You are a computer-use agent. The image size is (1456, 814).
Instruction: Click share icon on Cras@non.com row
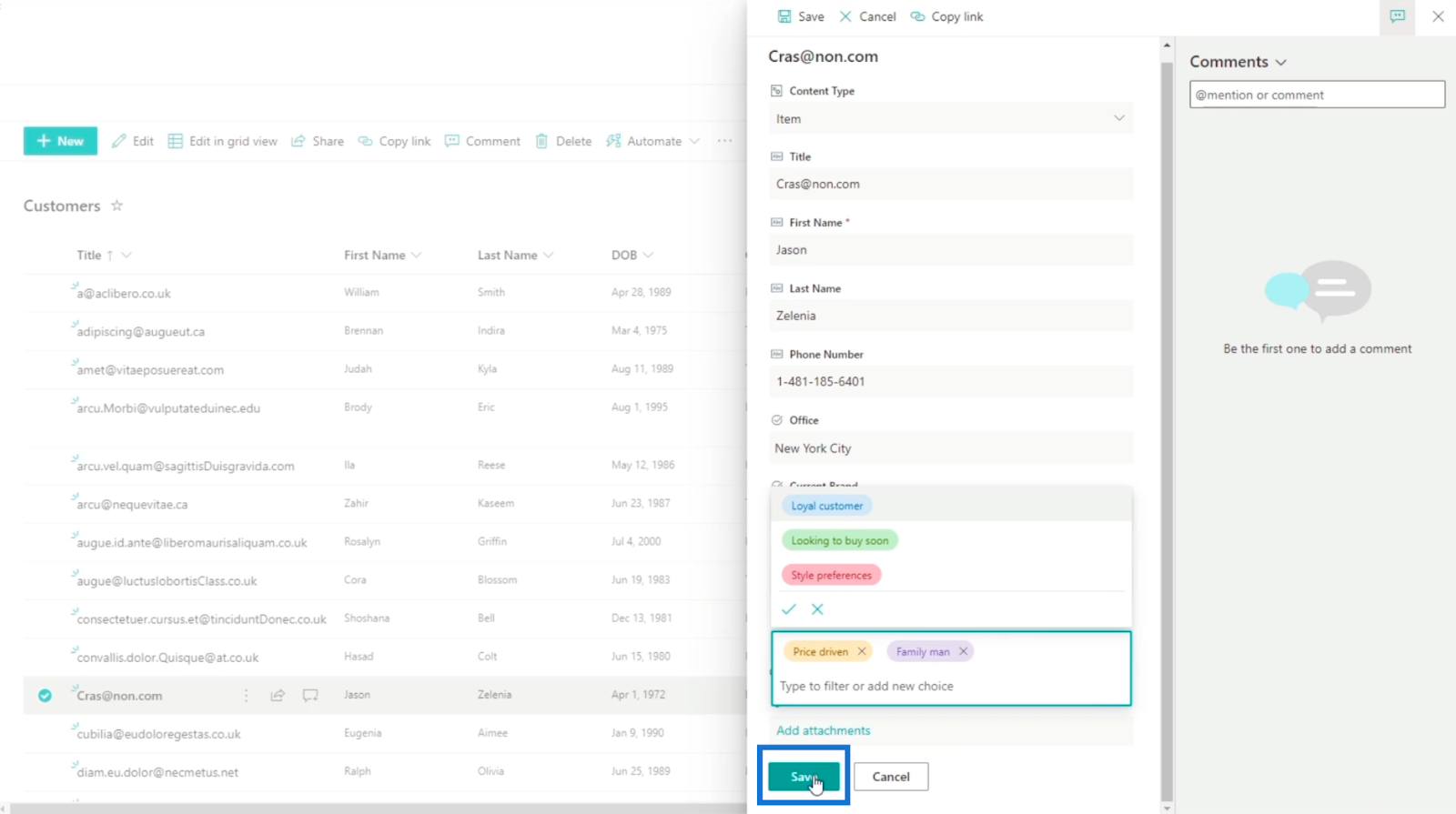pos(278,696)
